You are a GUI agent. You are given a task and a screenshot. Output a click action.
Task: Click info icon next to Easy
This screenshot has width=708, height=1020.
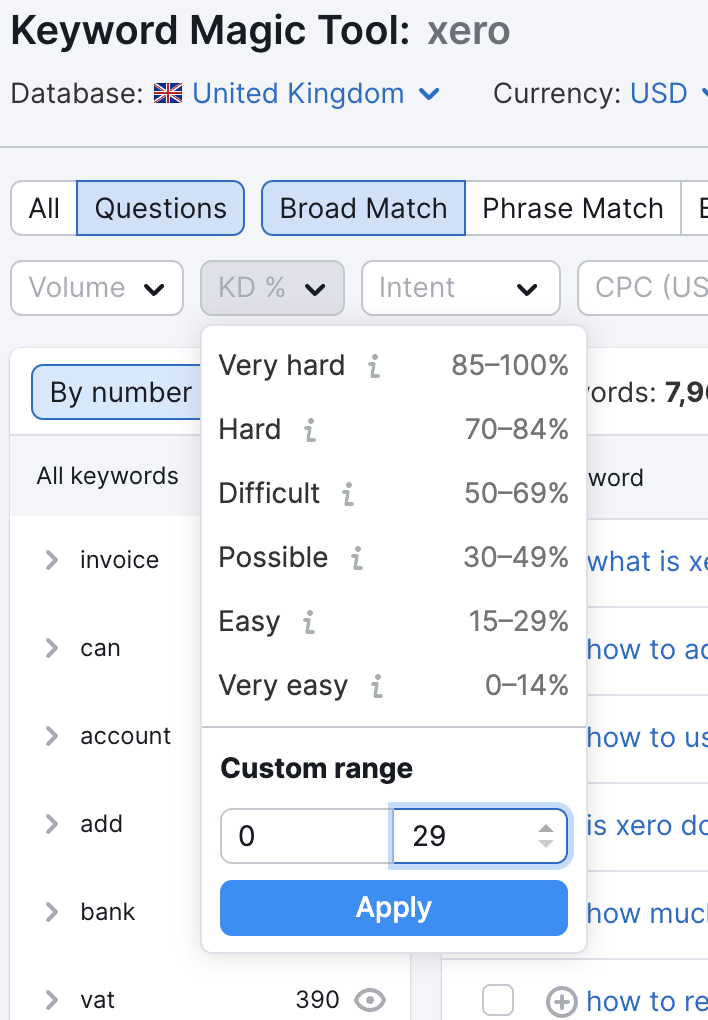[309, 623]
